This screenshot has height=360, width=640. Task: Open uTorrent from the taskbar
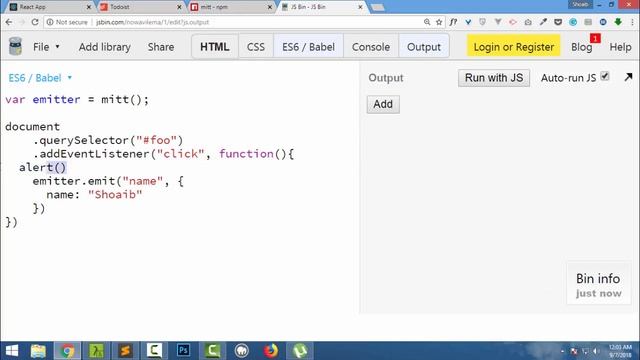300,351
